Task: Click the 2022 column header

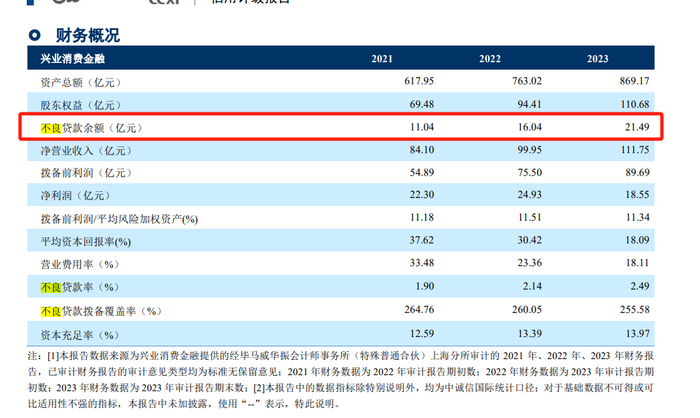Action: coord(490,59)
